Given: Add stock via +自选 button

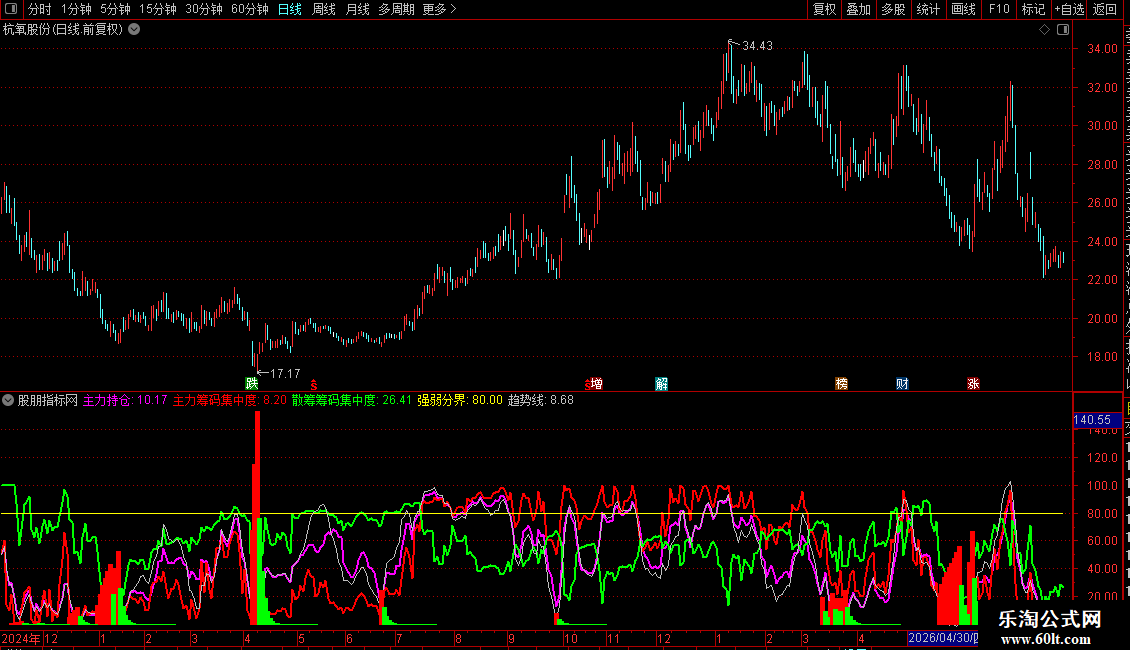Looking at the screenshot, I should point(1069,9).
